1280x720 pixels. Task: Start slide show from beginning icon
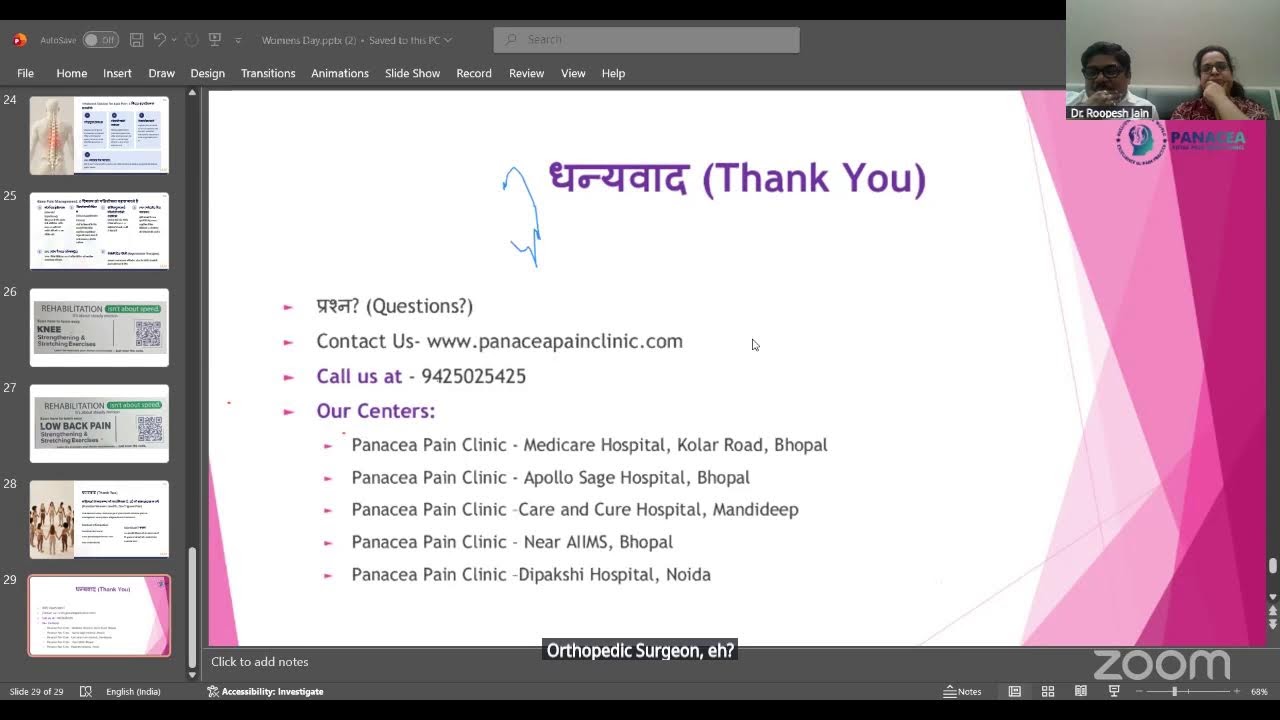click(x=214, y=40)
